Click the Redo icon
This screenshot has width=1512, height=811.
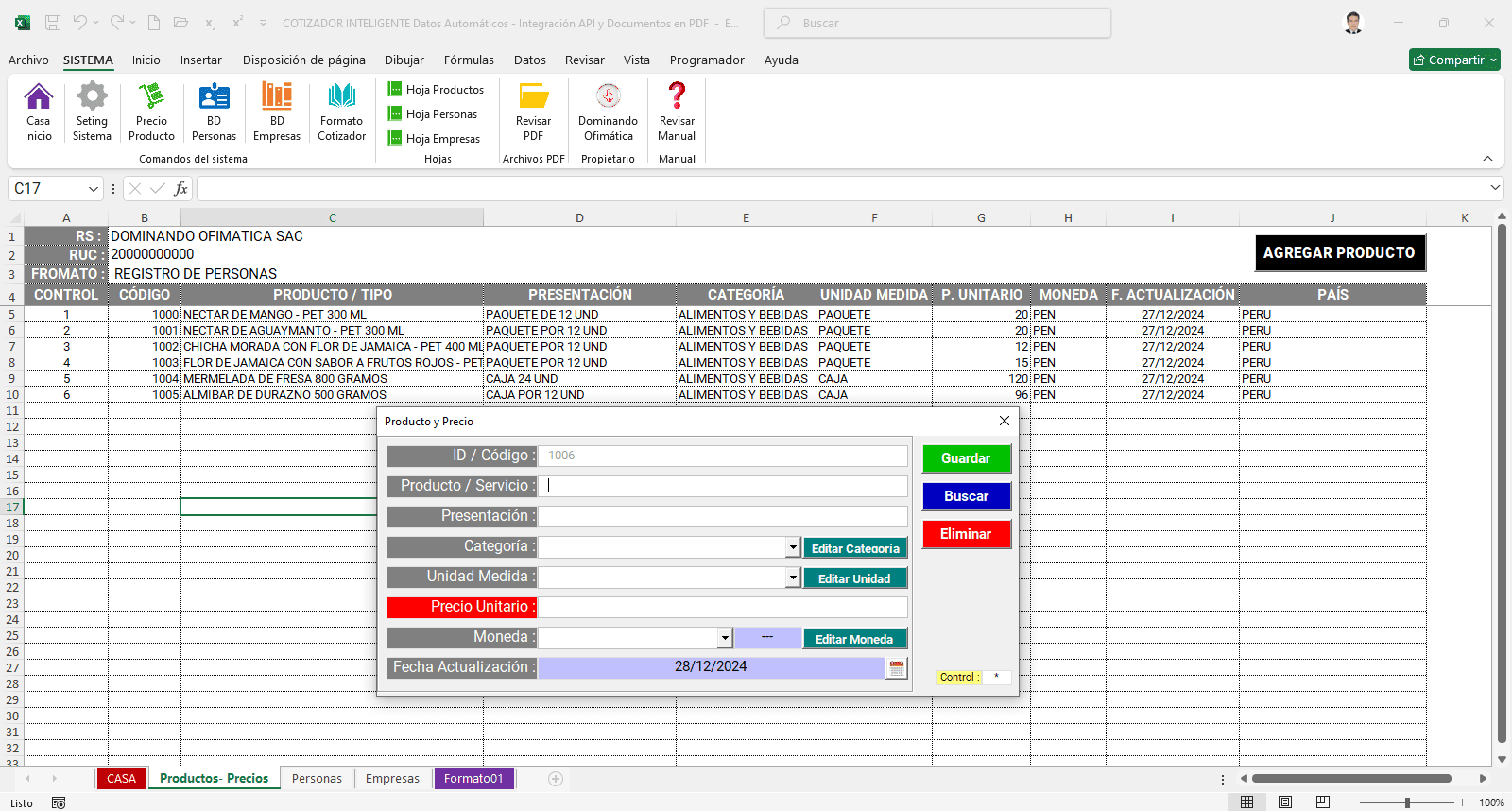(x=116, y=23)
